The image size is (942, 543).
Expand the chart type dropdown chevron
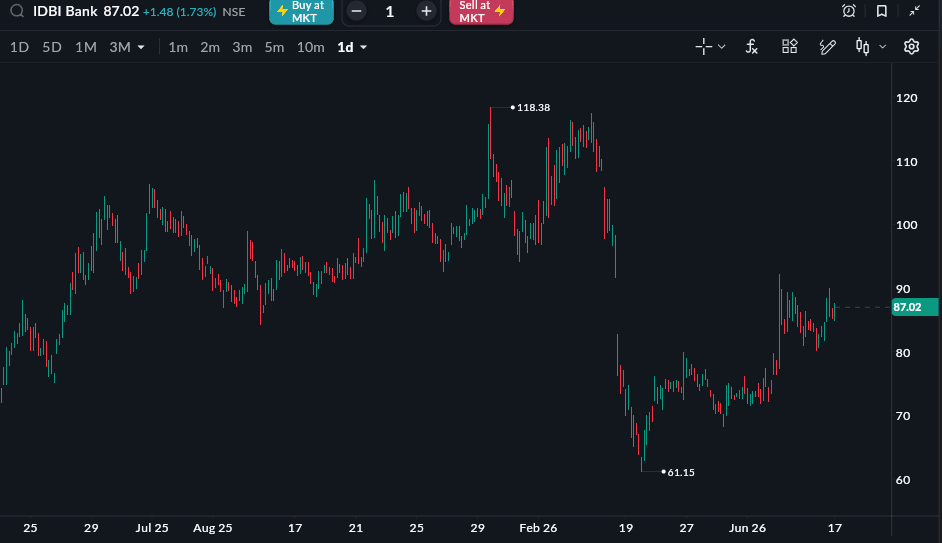click(883, 47)
